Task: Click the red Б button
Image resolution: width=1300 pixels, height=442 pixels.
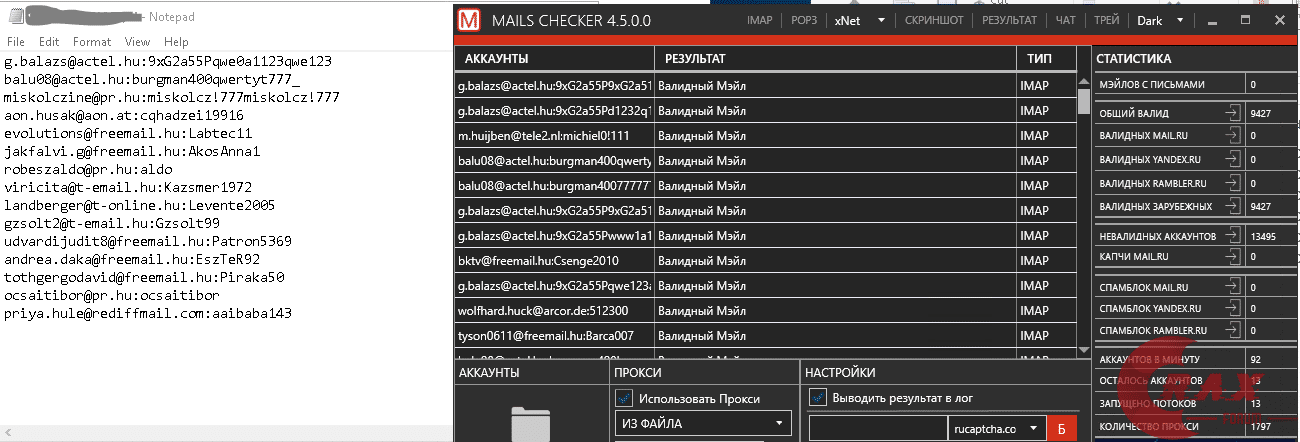Action: click(x=1061, y=428)
